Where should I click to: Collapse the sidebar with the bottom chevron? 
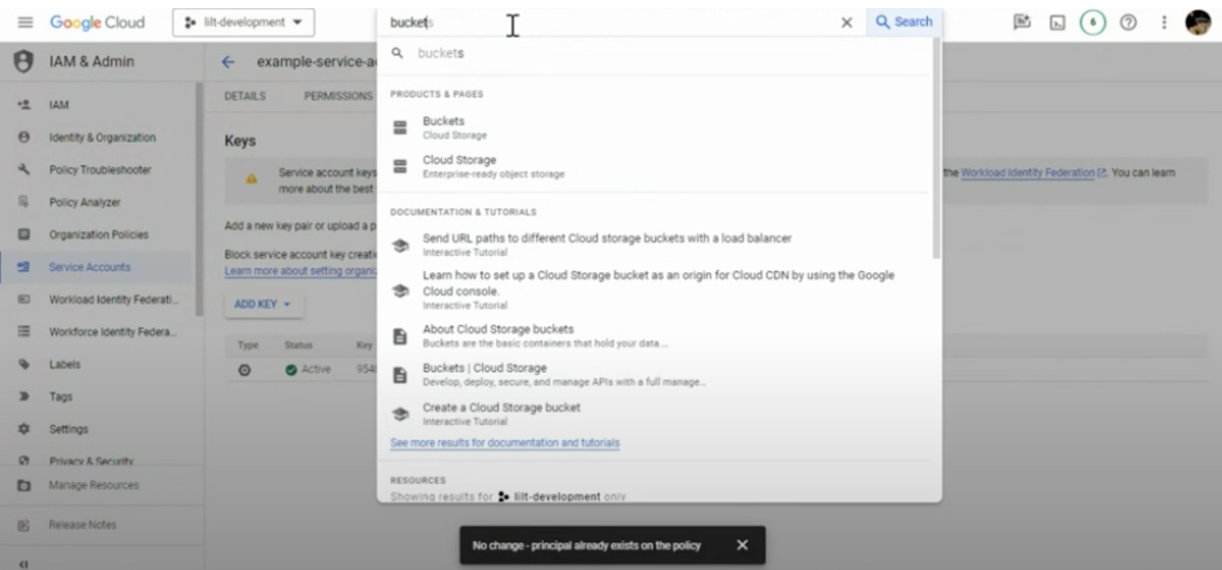click(x=23, y=564)
